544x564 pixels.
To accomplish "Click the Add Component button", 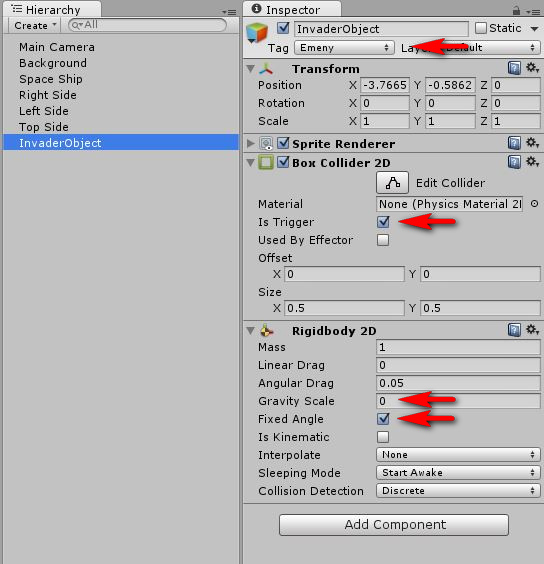I will [x=394, y=525].
